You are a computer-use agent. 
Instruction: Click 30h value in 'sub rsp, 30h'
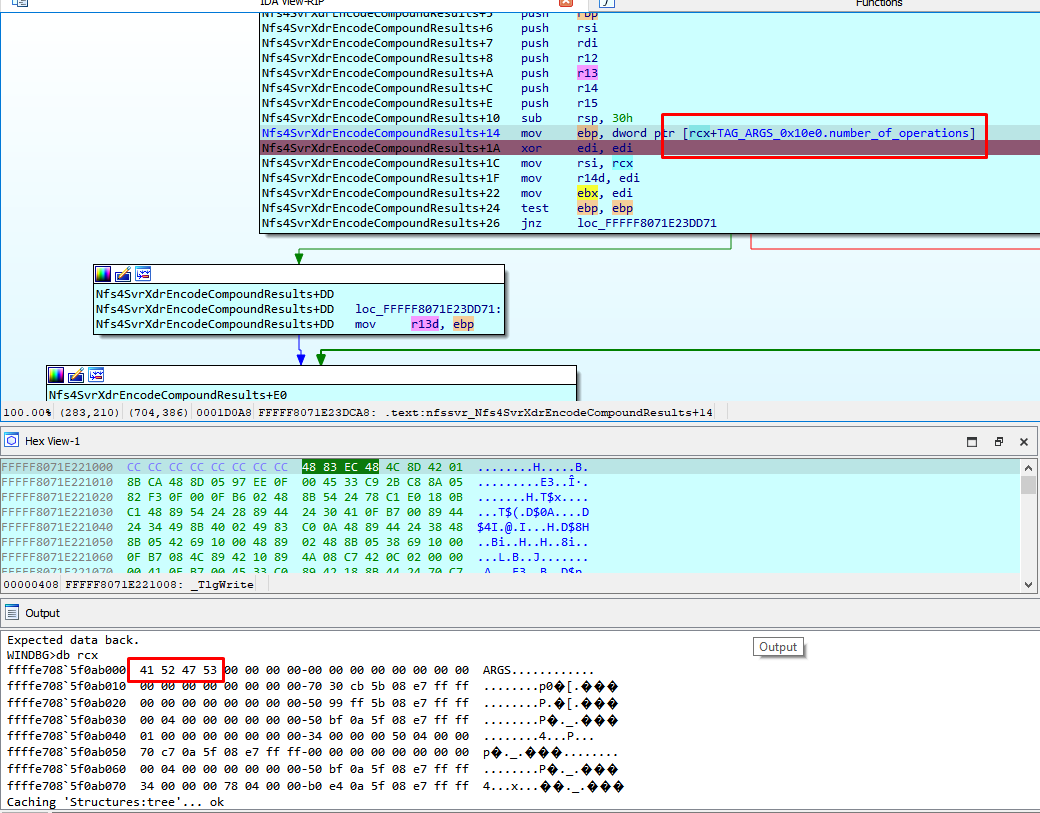(622, 118)
